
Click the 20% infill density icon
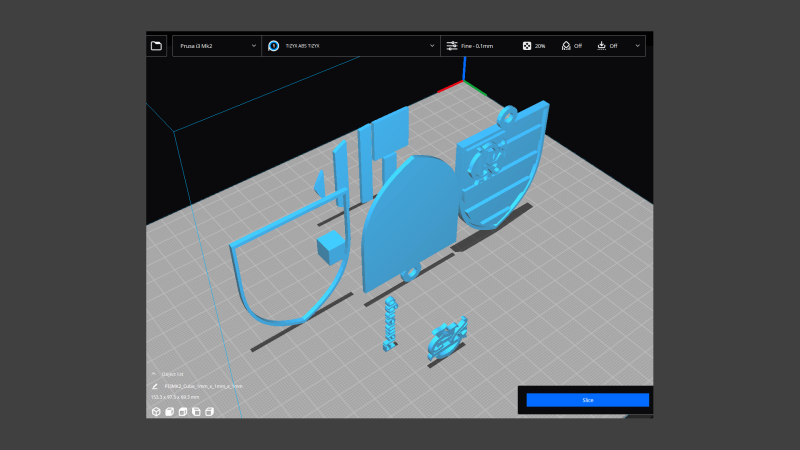(x=527, y=46)
